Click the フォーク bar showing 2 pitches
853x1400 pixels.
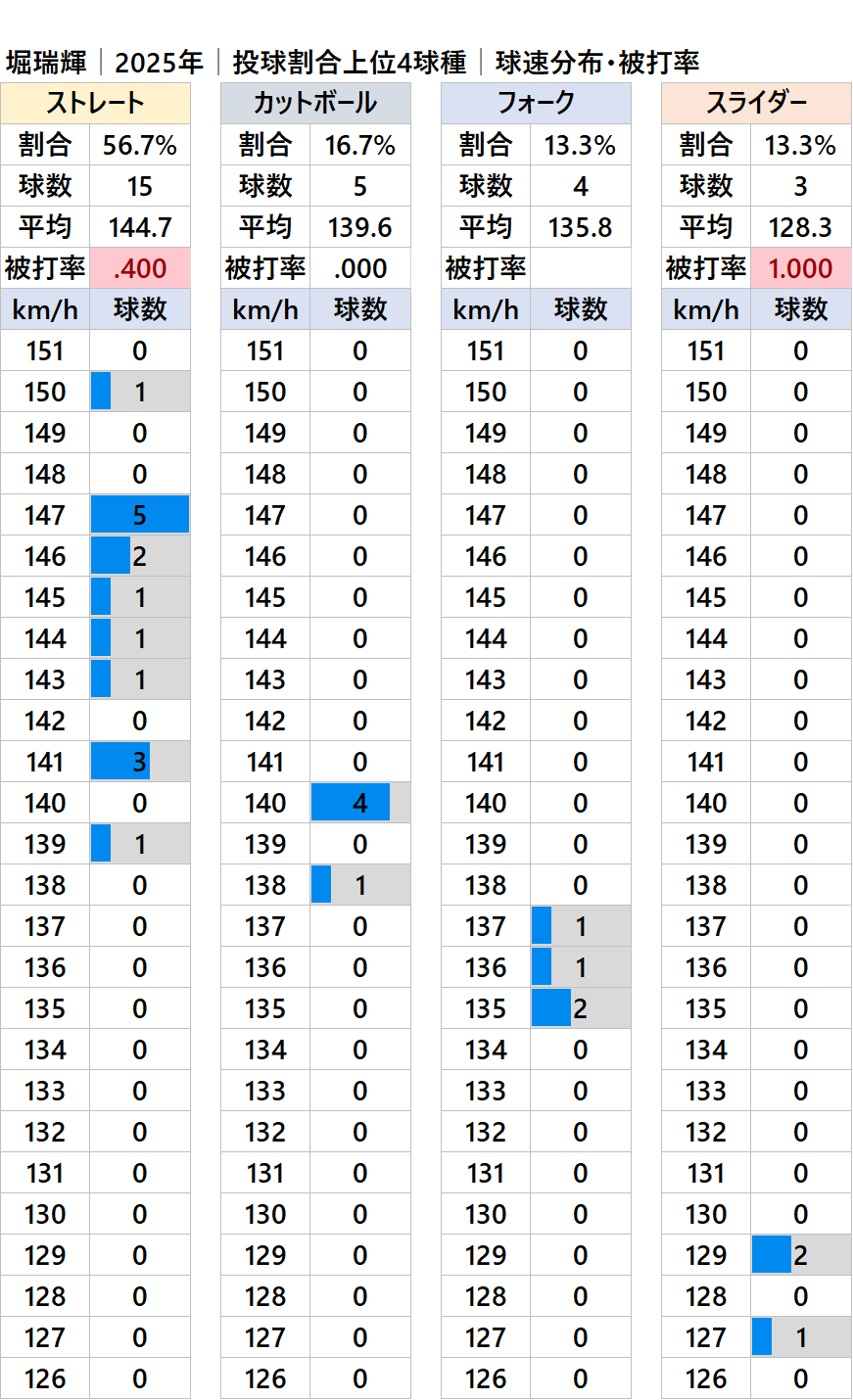(551, 1008)
